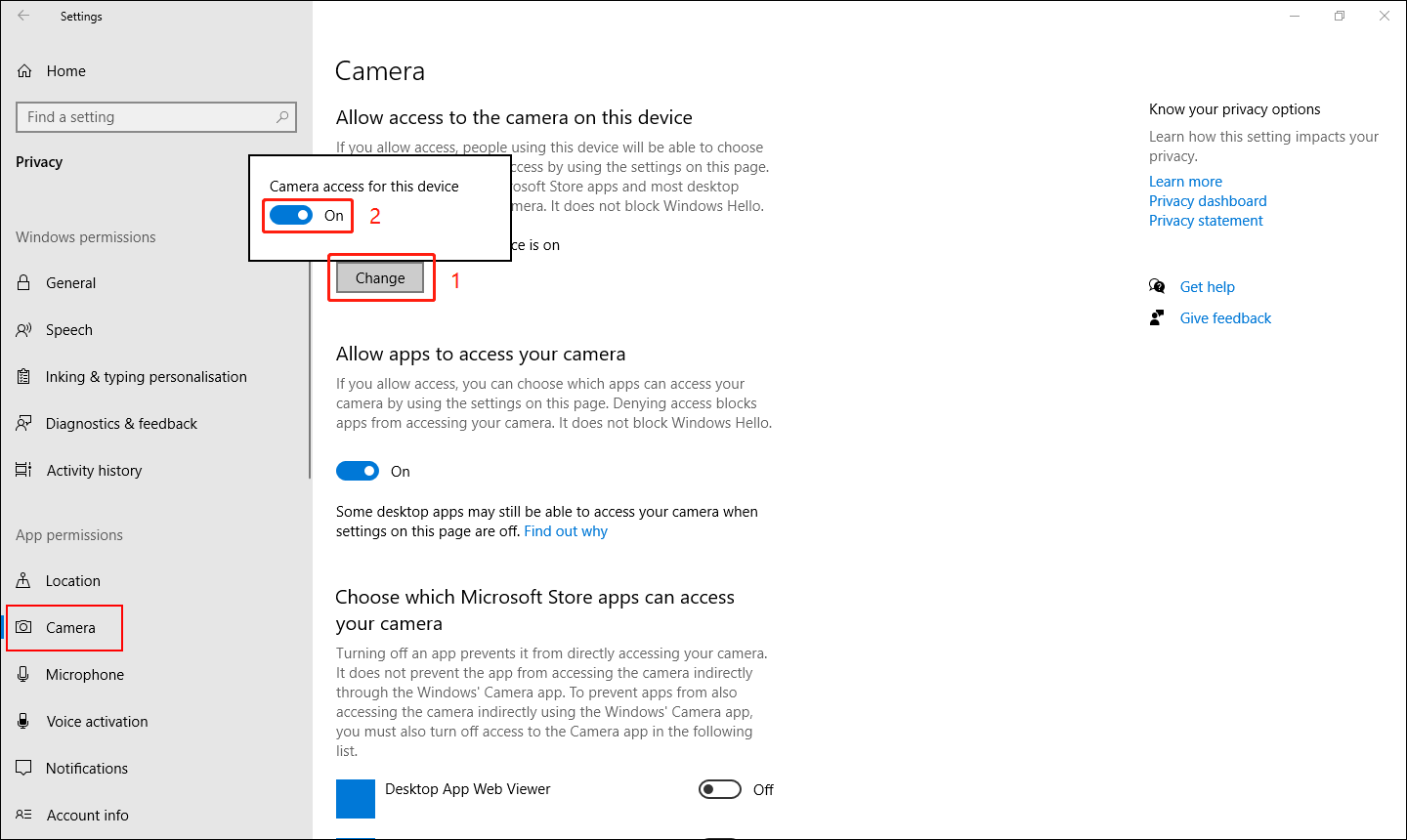Open Diagnostics & feedback via its icon
Screen dimensions: 1407x840
24,423
